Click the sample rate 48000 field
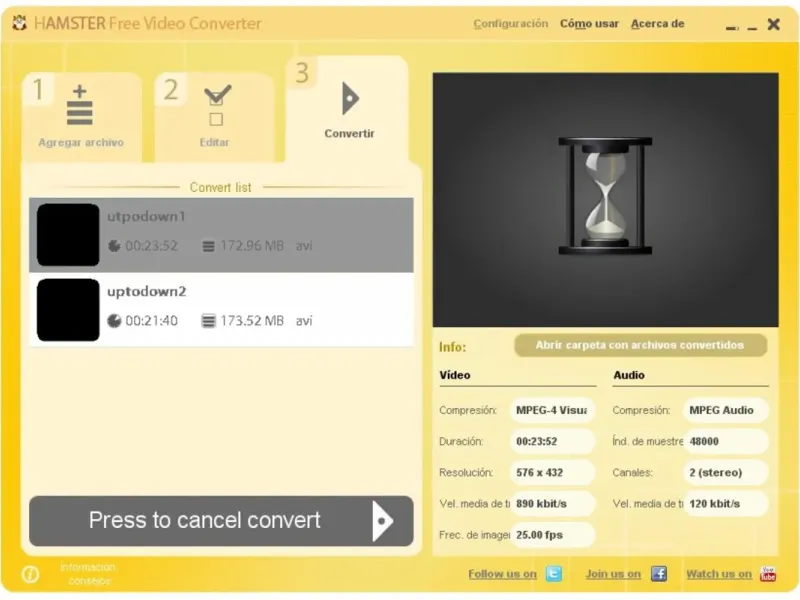800x600 pixels. 726,442
